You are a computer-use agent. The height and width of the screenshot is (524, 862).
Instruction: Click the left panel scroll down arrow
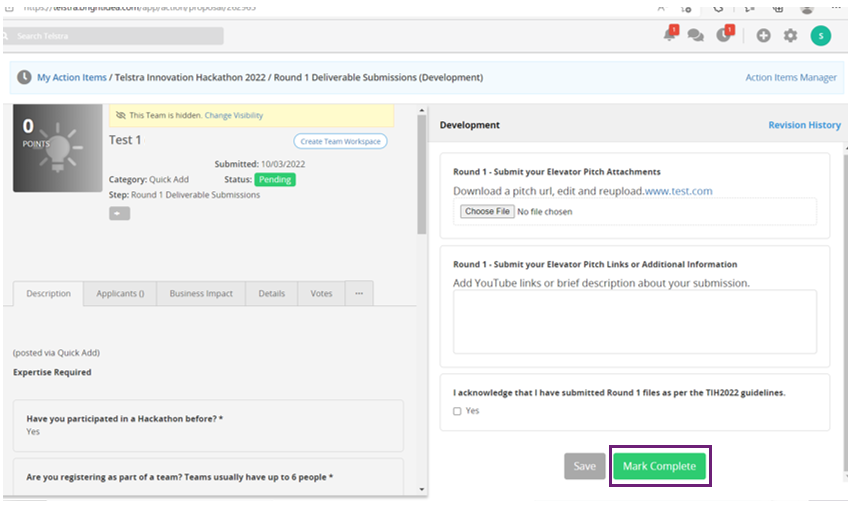(422, 489)
